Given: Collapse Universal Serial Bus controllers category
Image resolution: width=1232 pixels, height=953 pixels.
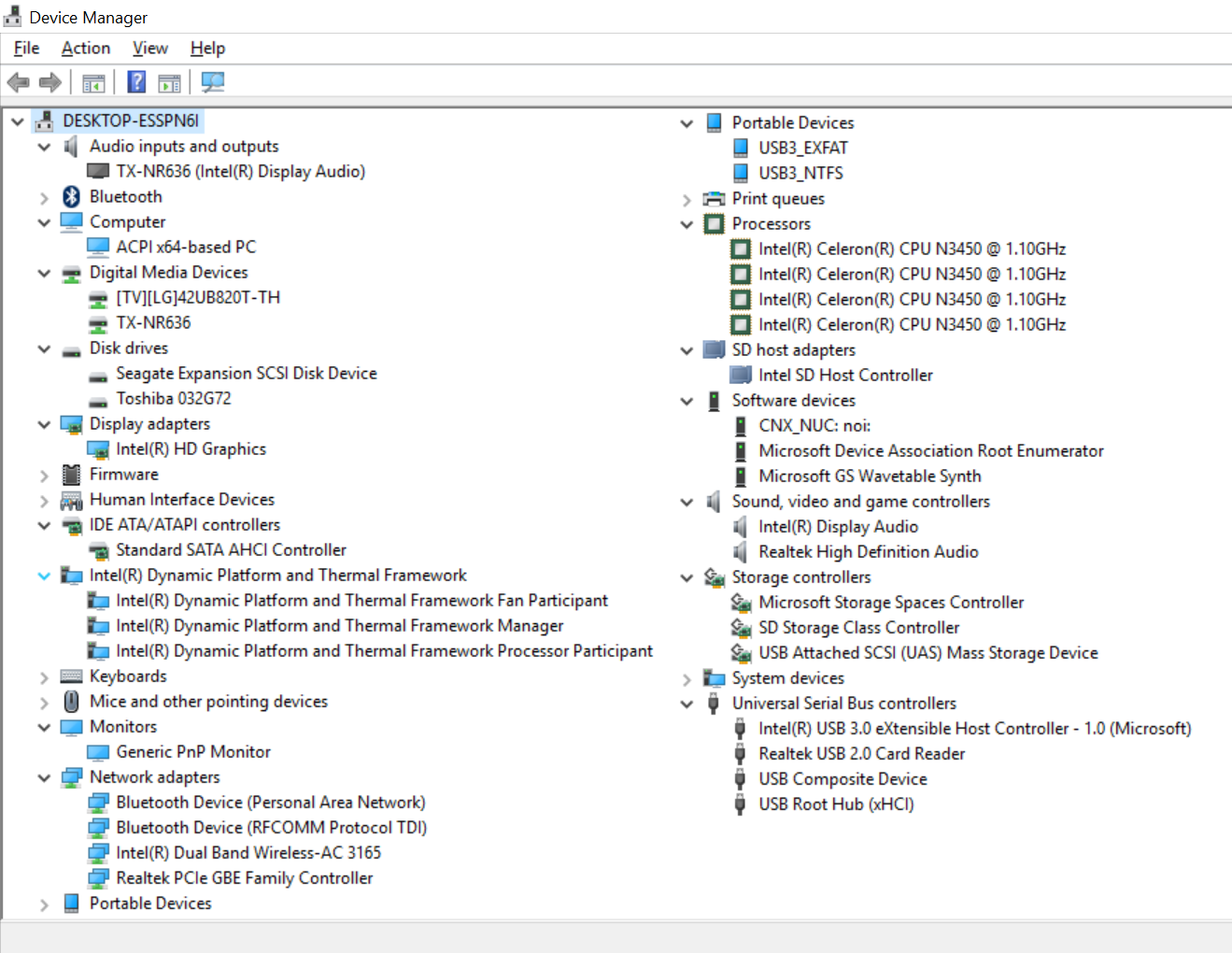Looking at the screenshot, I should click(x=687, y=704).
